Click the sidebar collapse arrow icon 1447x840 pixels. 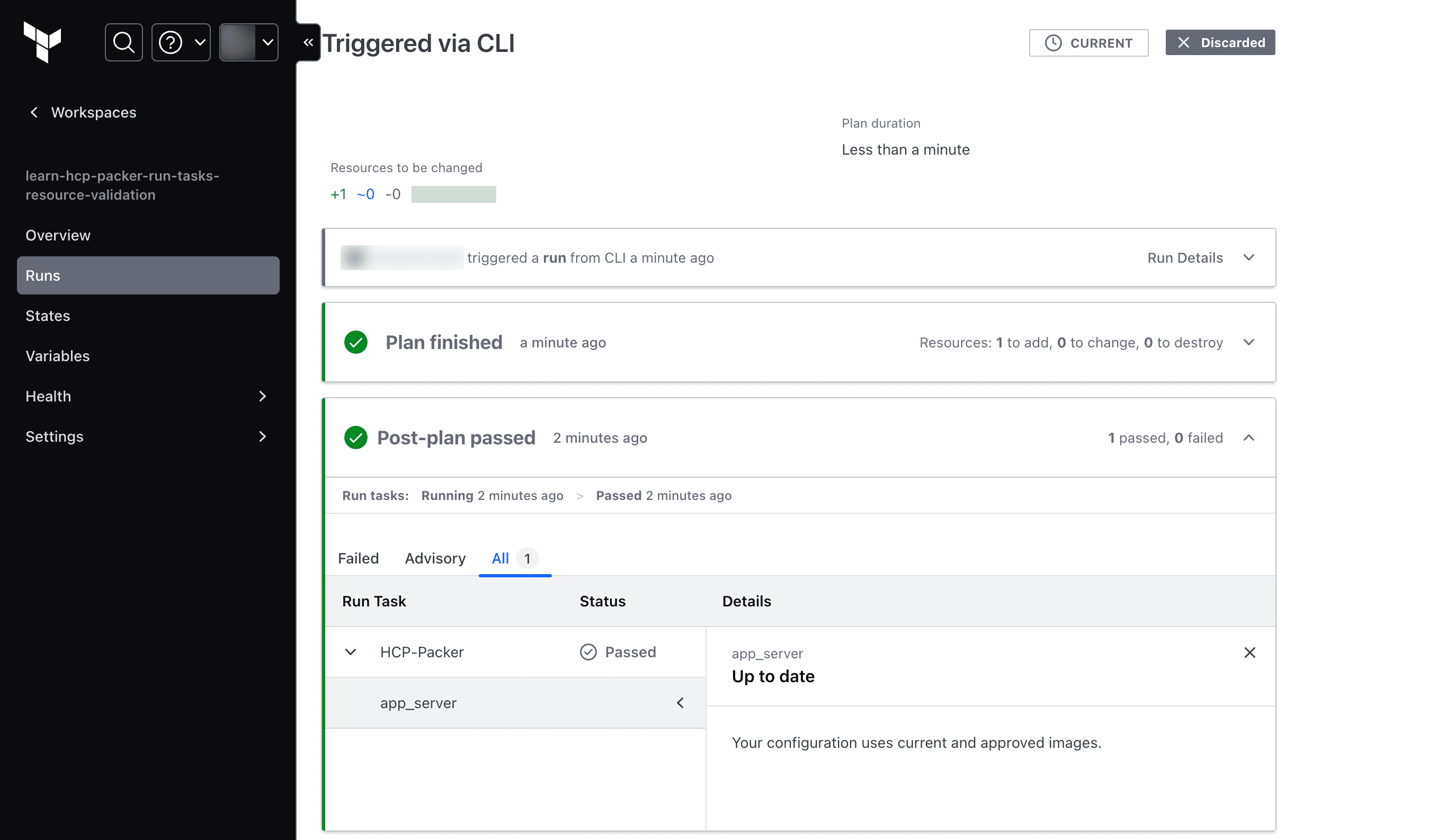pos(307,42)
